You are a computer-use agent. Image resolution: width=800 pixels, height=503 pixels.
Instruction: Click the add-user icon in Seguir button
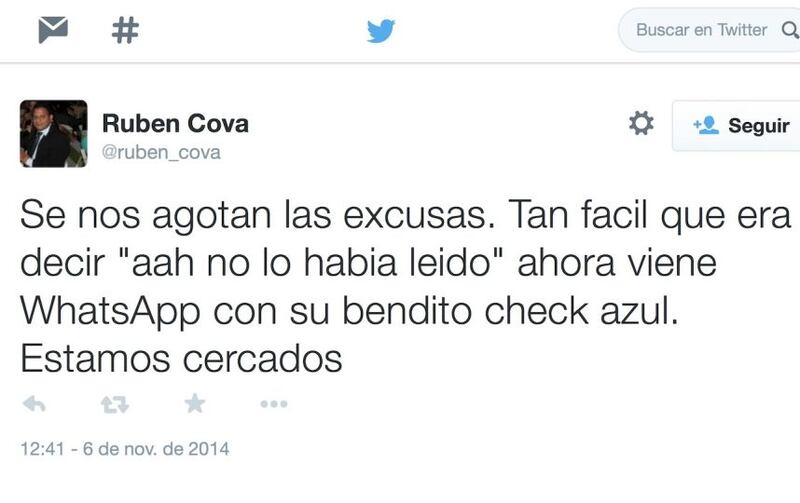point(706,125)
